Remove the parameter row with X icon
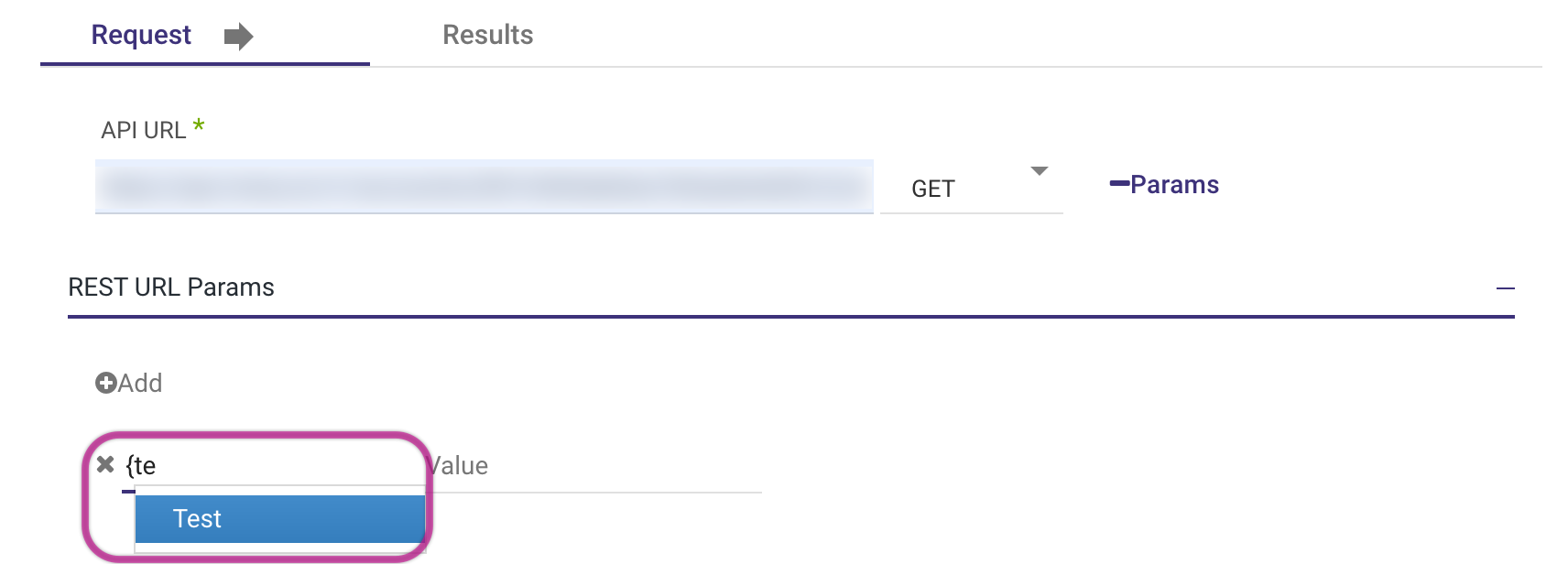1568x564 pixels. [x=105, y=465]
